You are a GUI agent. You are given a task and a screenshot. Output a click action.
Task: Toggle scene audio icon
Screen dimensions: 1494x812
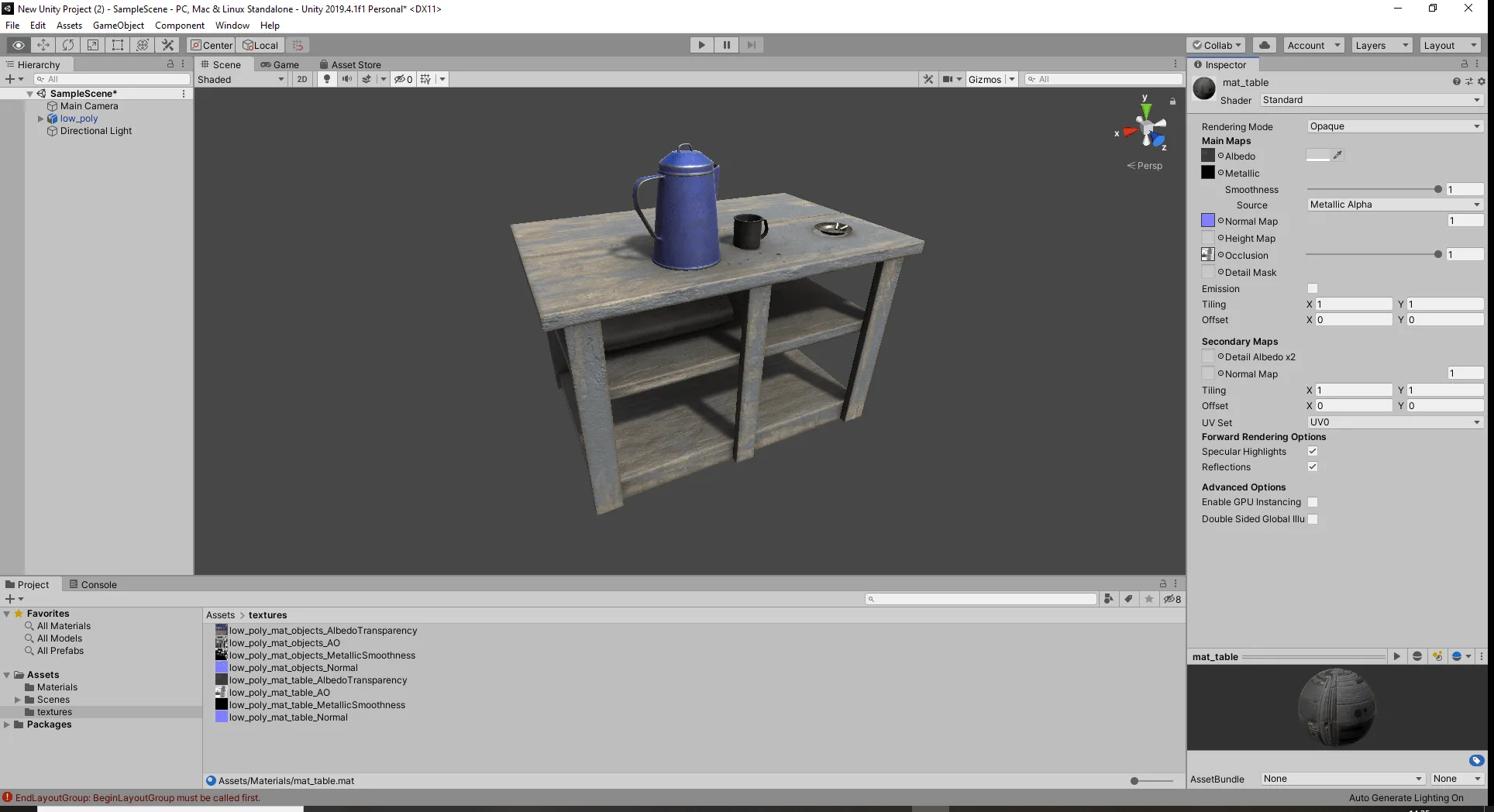[346, 79]
